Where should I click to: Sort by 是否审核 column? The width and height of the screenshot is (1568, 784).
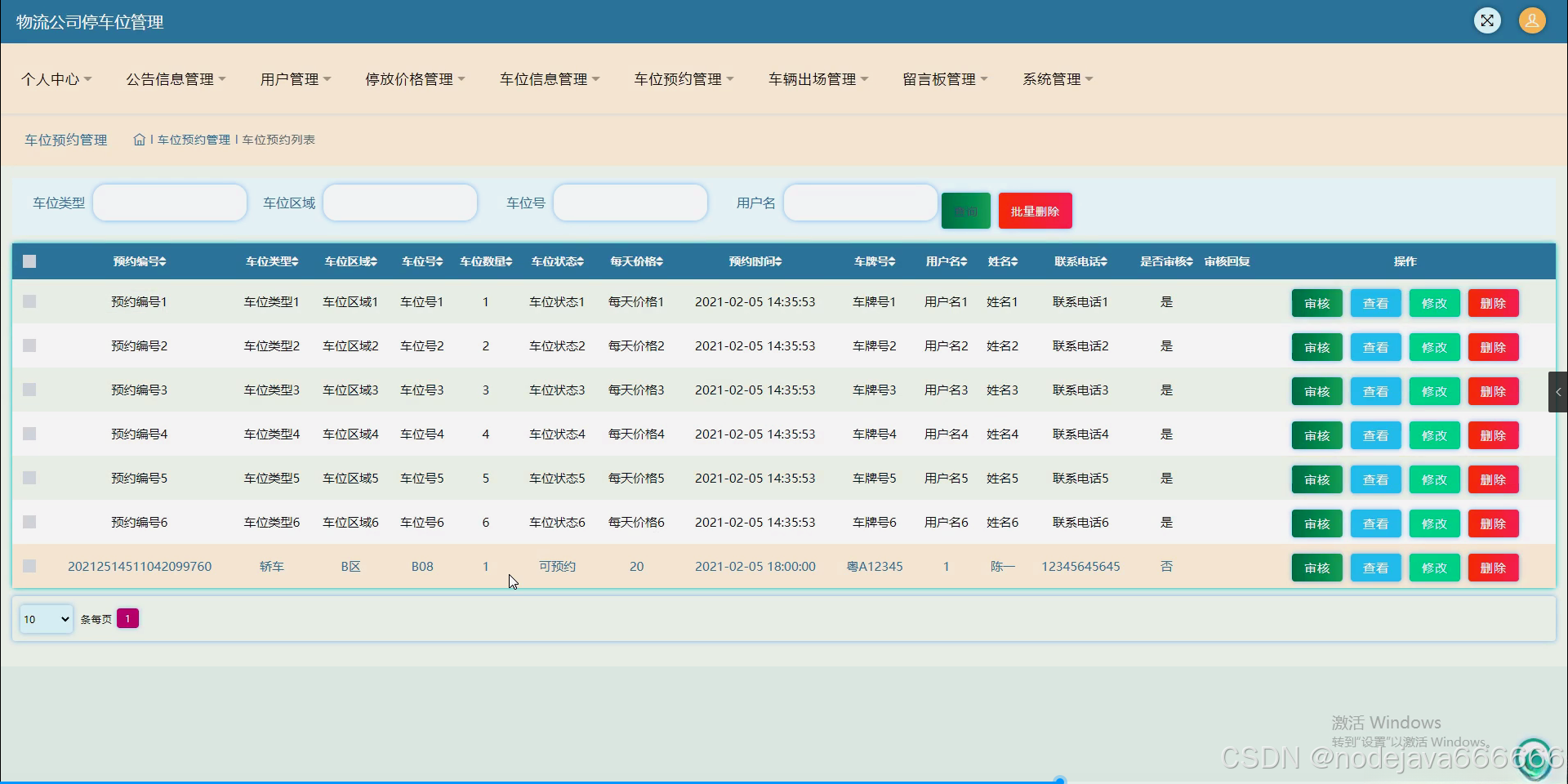pos(1166,261)
